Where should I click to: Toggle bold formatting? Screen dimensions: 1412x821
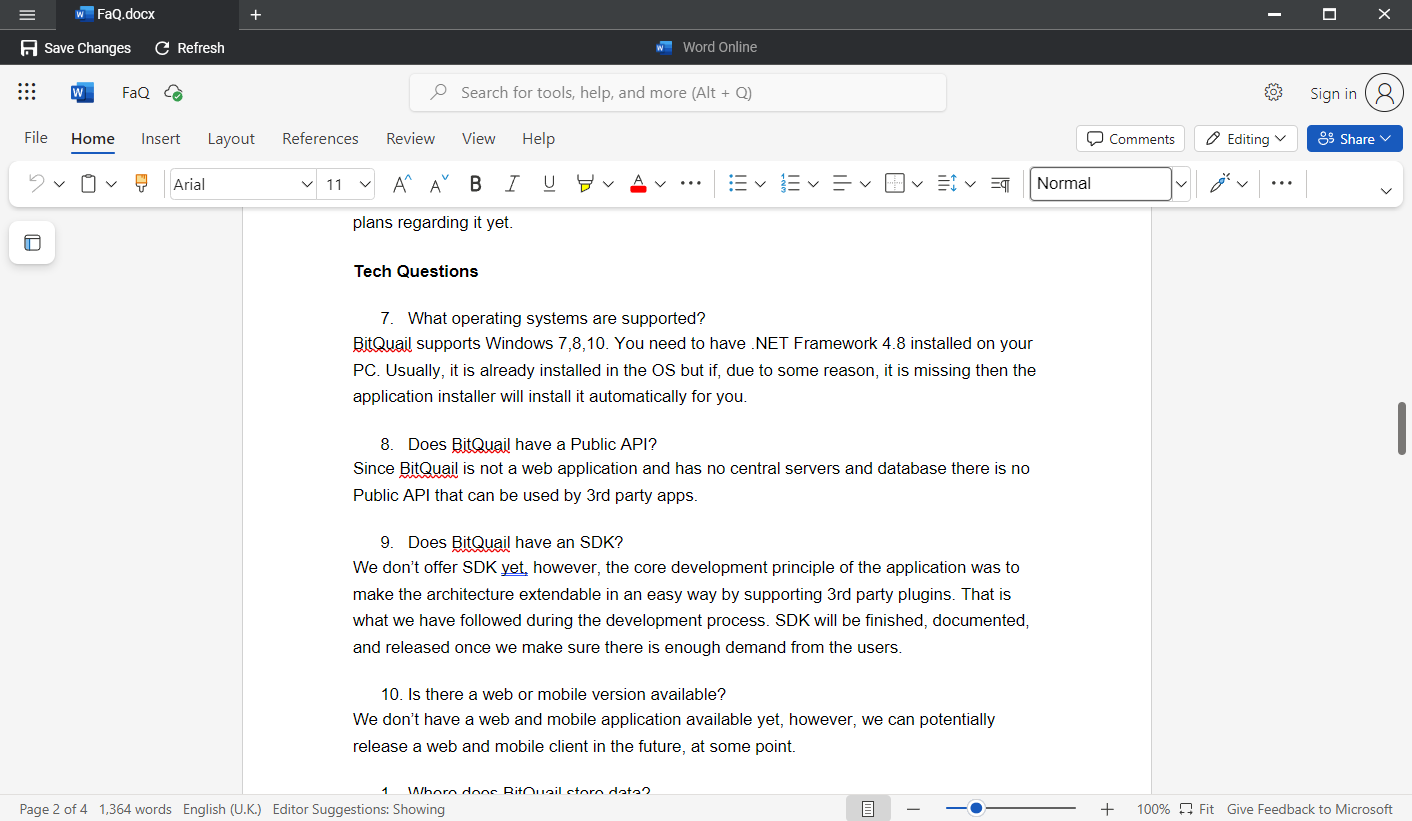476,183
